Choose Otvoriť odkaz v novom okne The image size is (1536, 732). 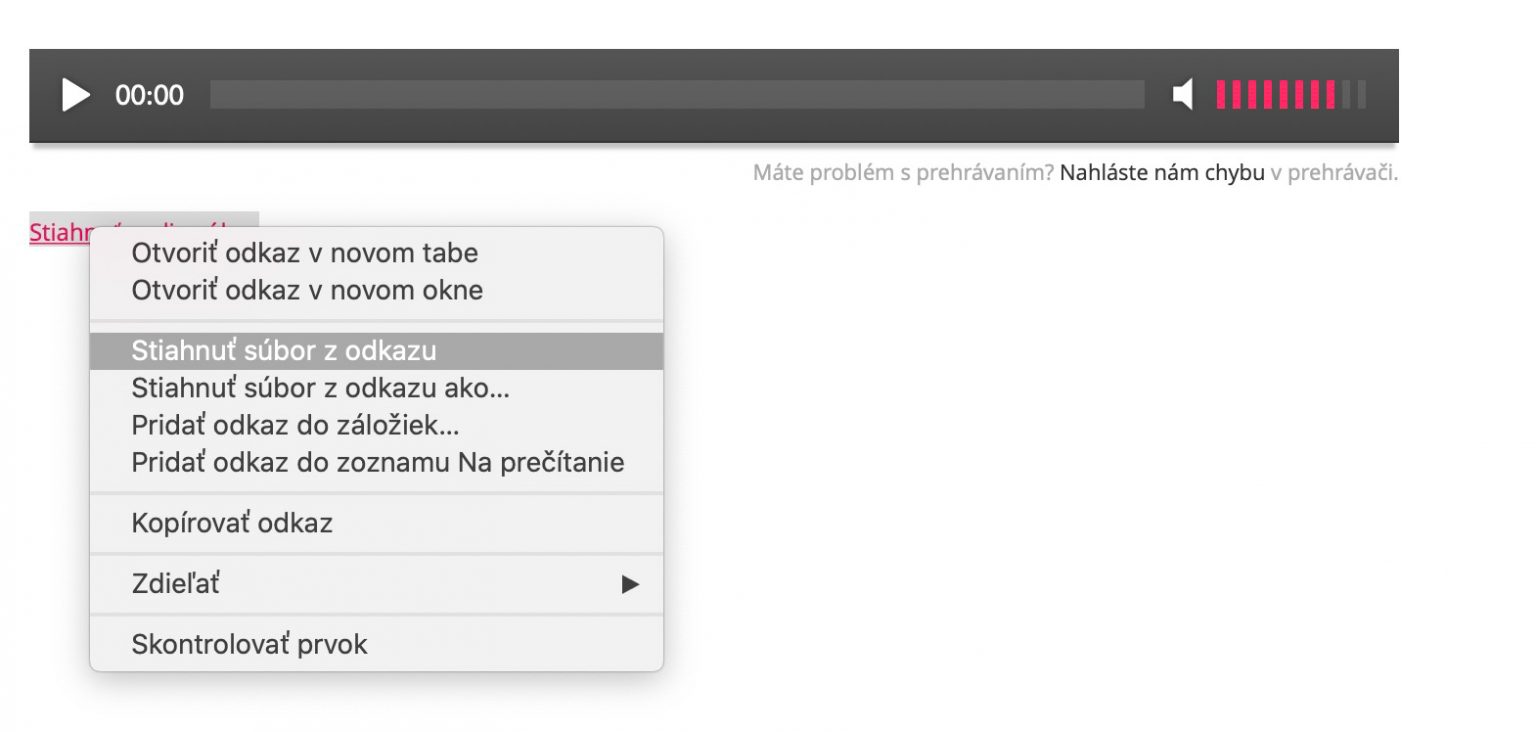click(307, 290)
